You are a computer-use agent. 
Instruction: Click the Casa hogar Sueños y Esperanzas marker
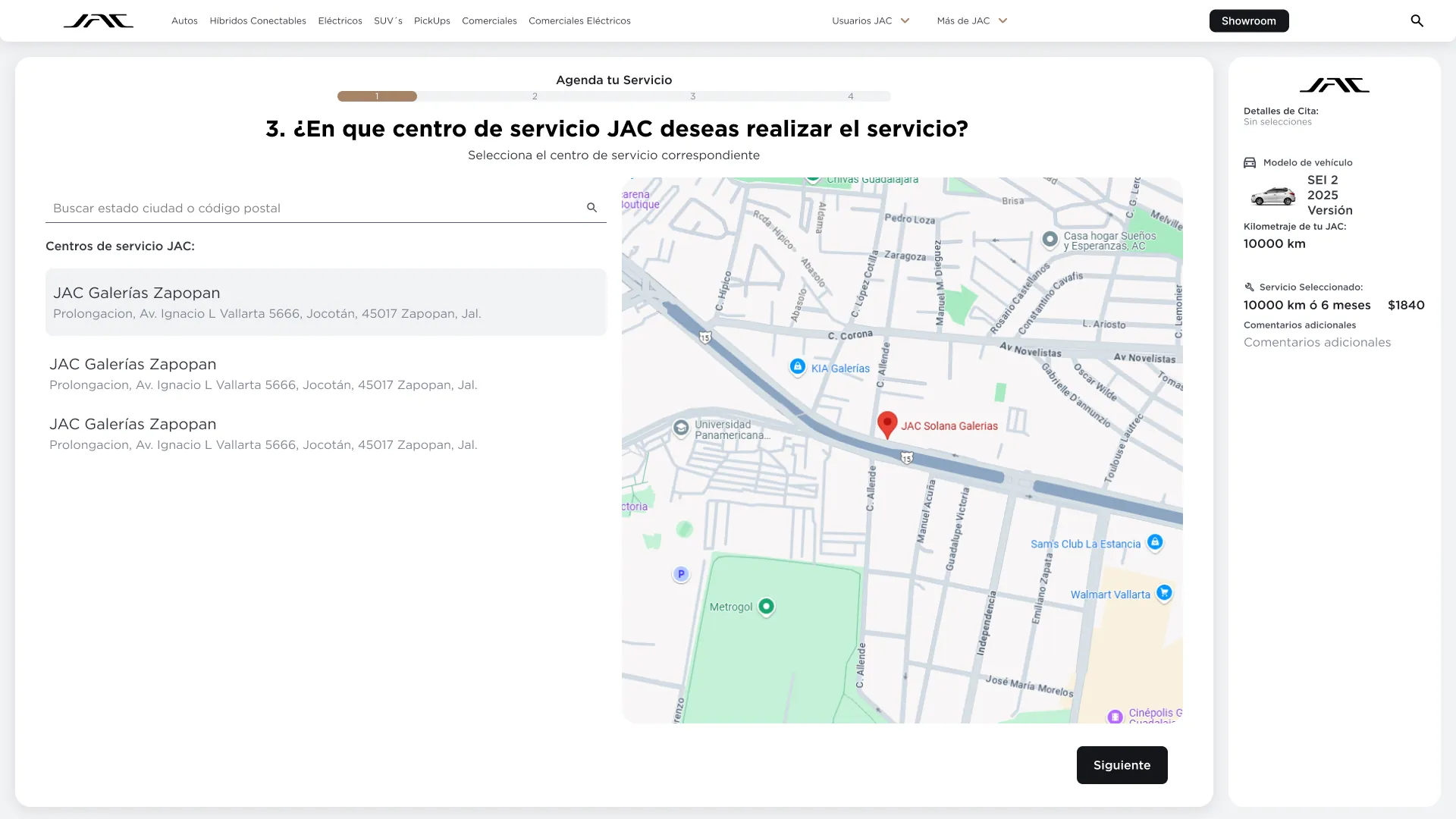pos(1050,240)
